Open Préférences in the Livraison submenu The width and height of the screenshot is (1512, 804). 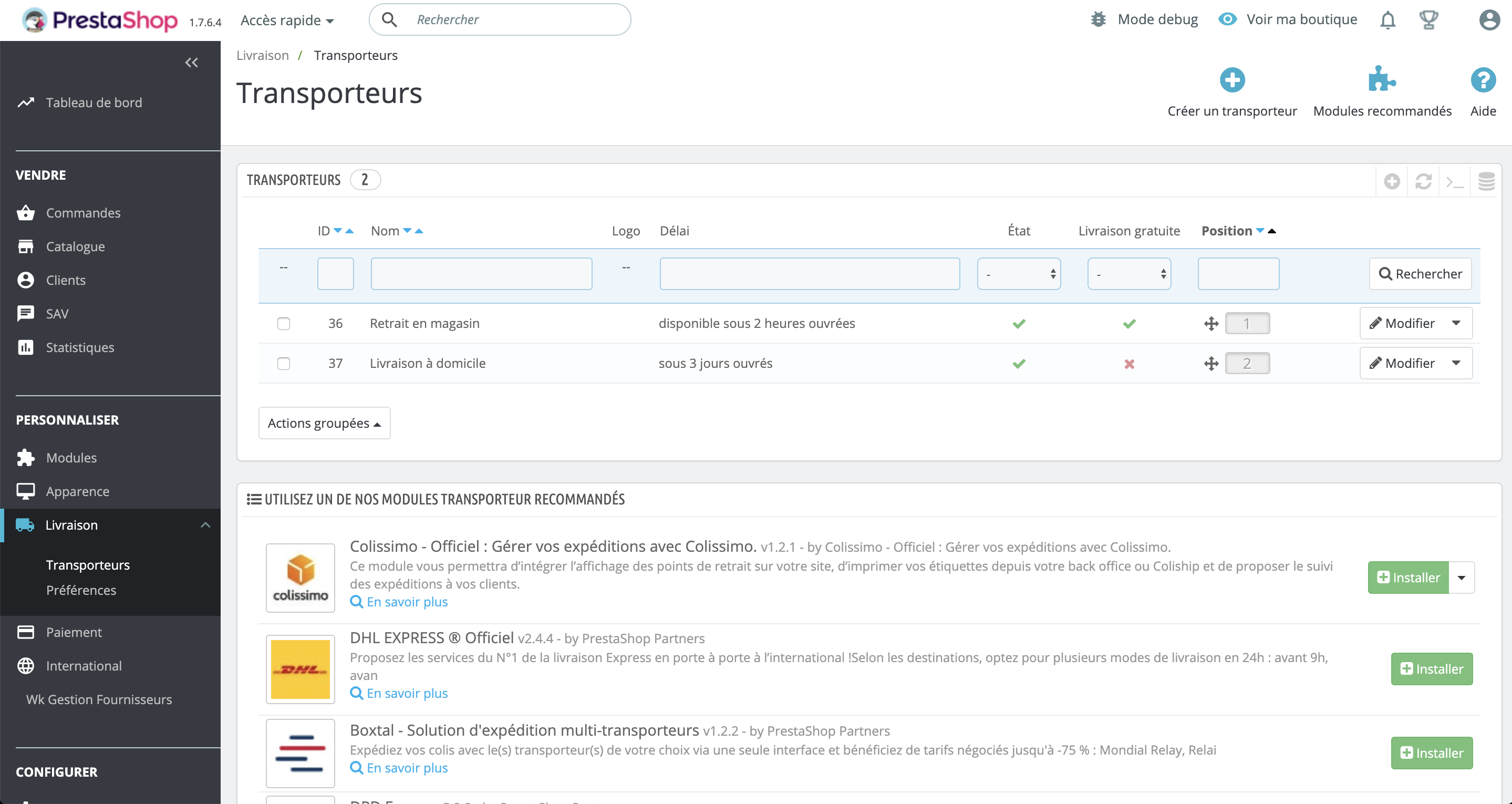coord(81,590)
